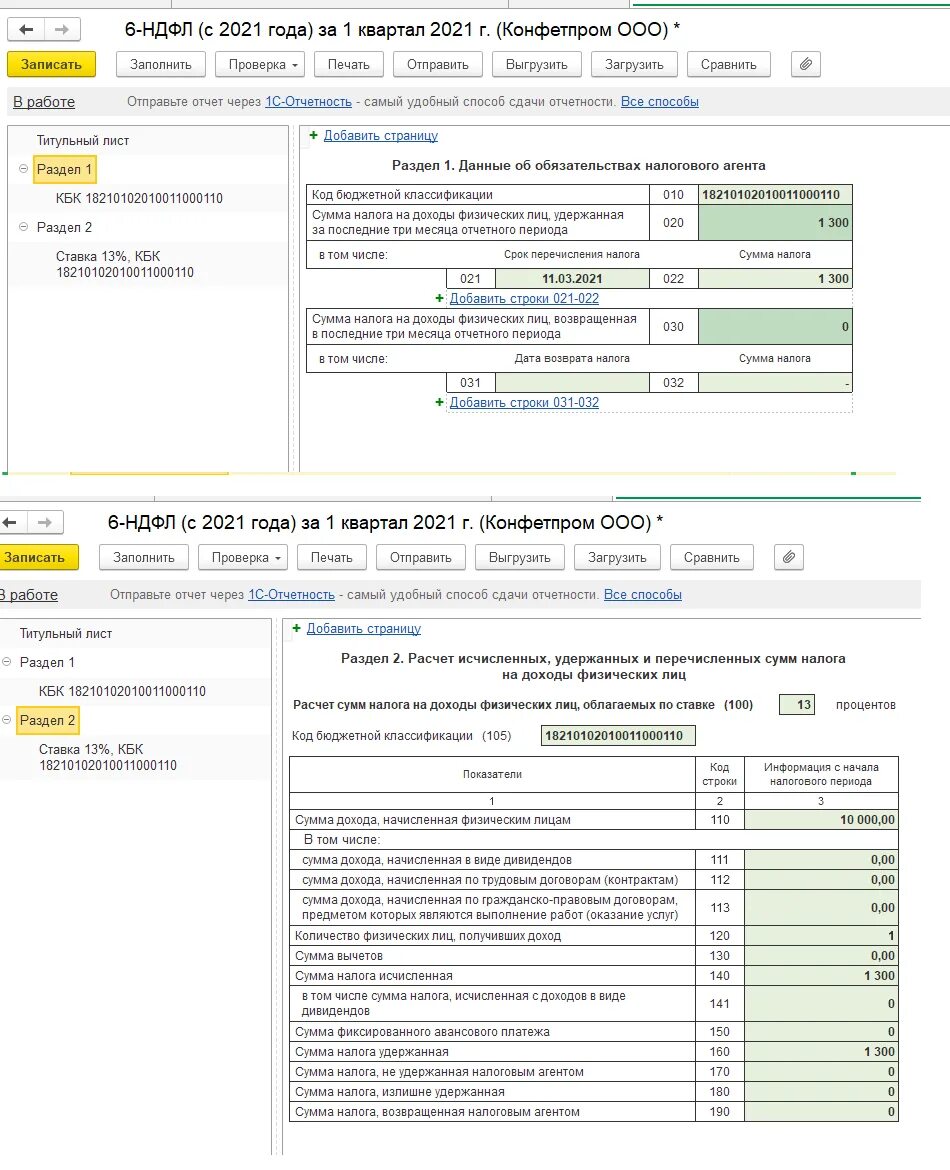Click Добавить строки 021-022 link

point(525,298)
